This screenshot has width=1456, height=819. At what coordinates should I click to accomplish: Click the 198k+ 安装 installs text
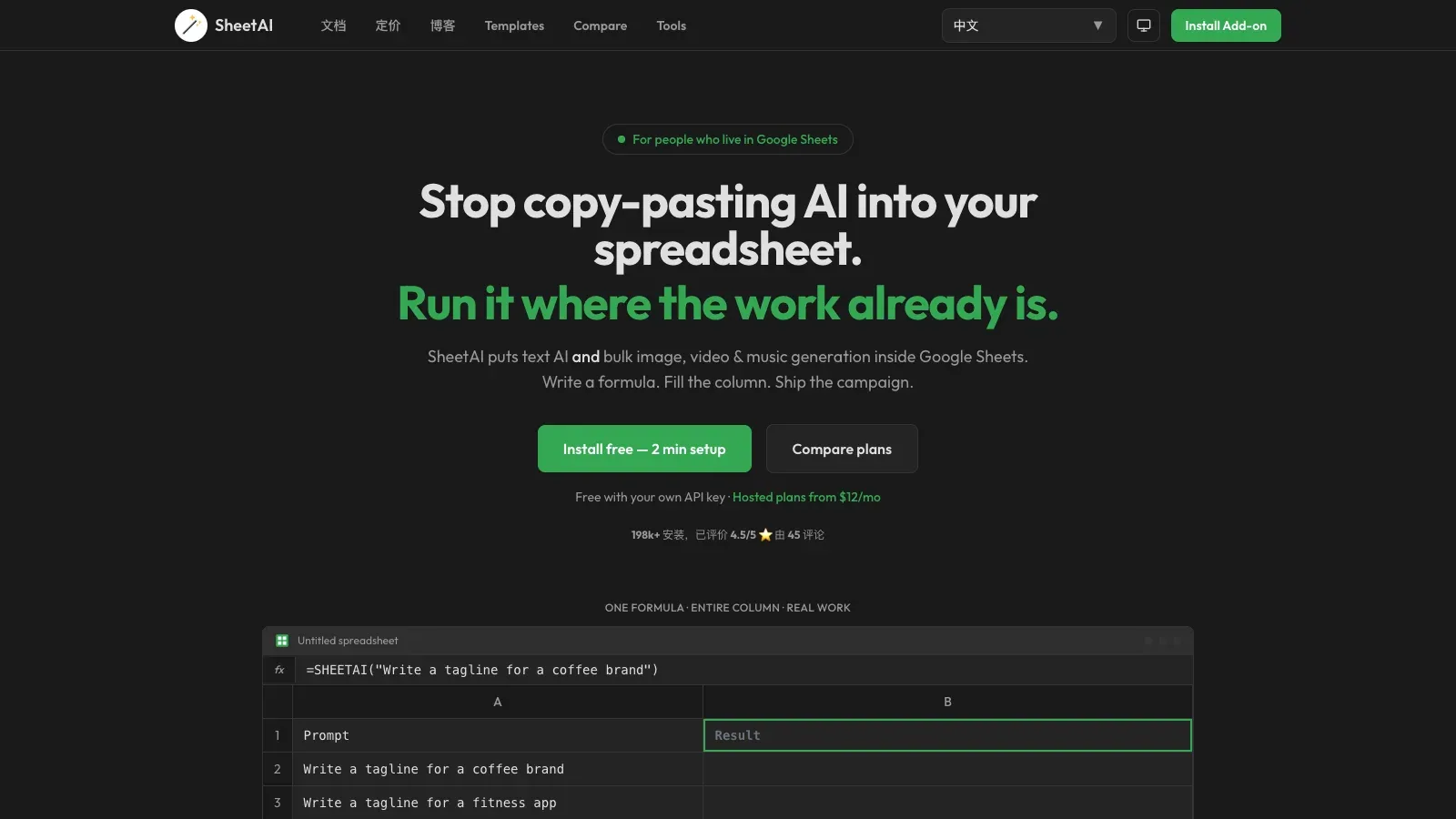coord(658,535)
